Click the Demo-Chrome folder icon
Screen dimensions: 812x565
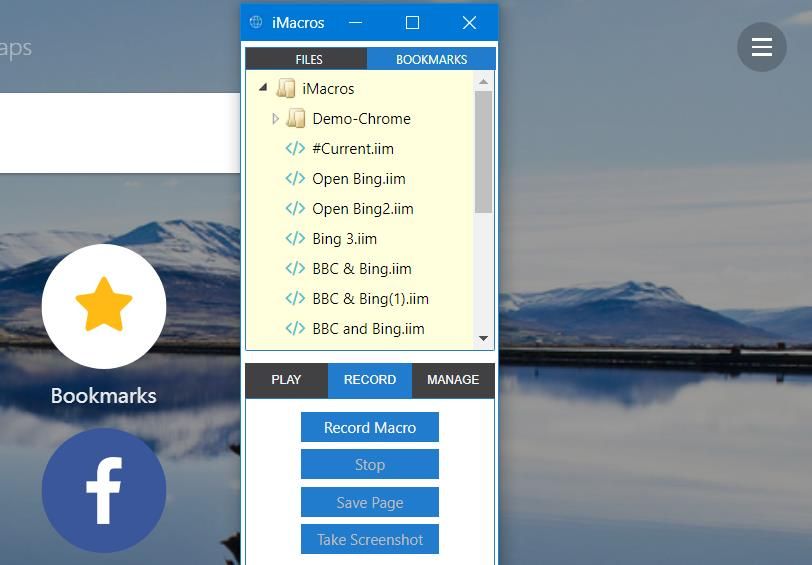click(296, 119)
